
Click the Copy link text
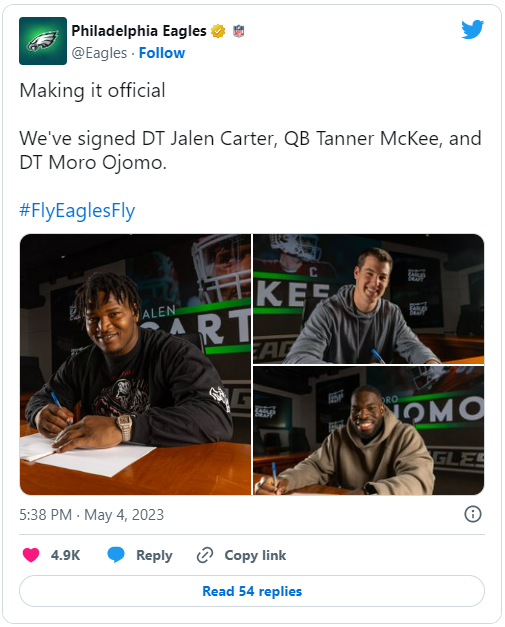[255, 555]
